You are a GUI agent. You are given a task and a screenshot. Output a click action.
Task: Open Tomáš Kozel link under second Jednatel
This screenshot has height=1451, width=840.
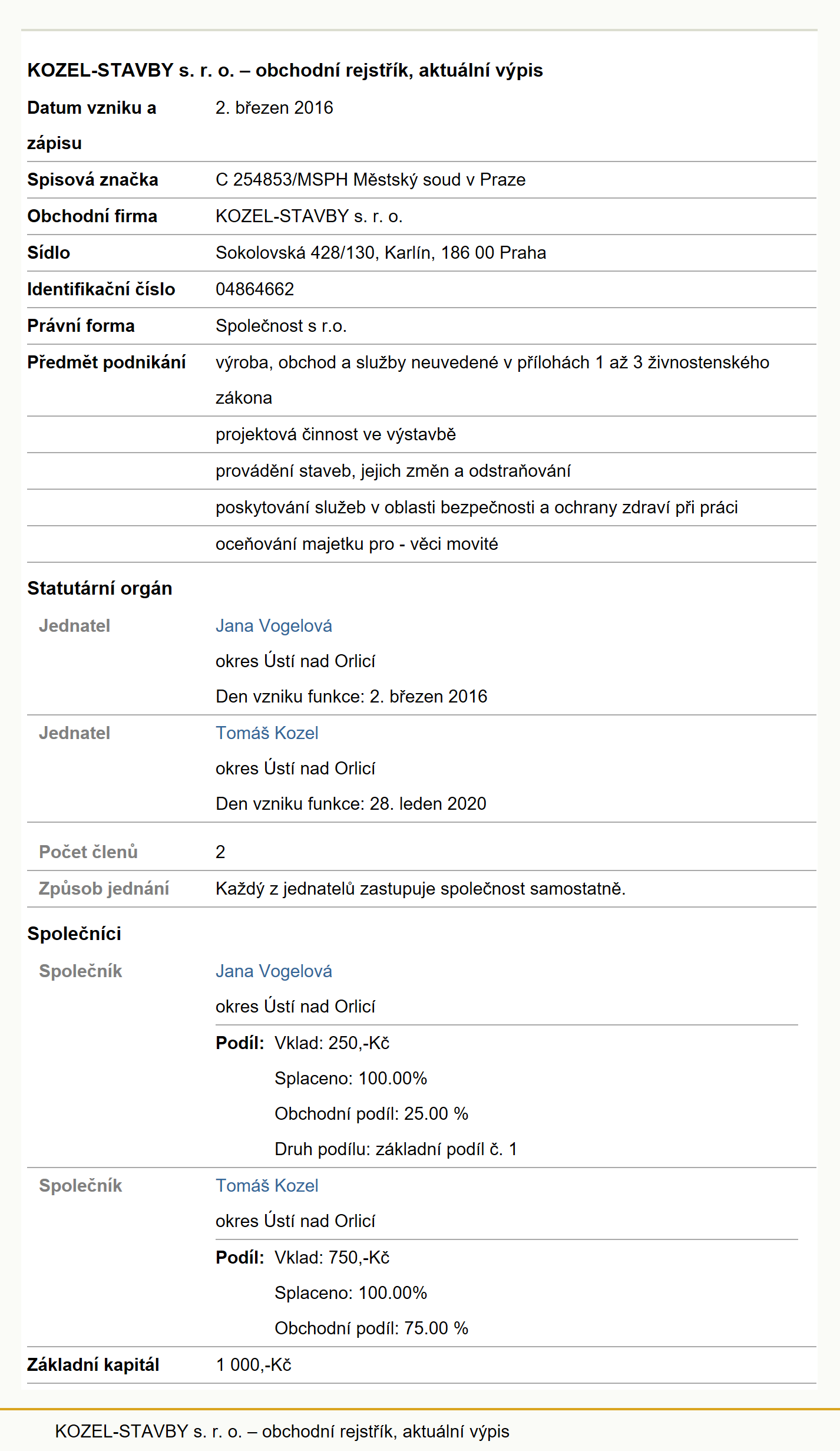[x=267, y=733]
